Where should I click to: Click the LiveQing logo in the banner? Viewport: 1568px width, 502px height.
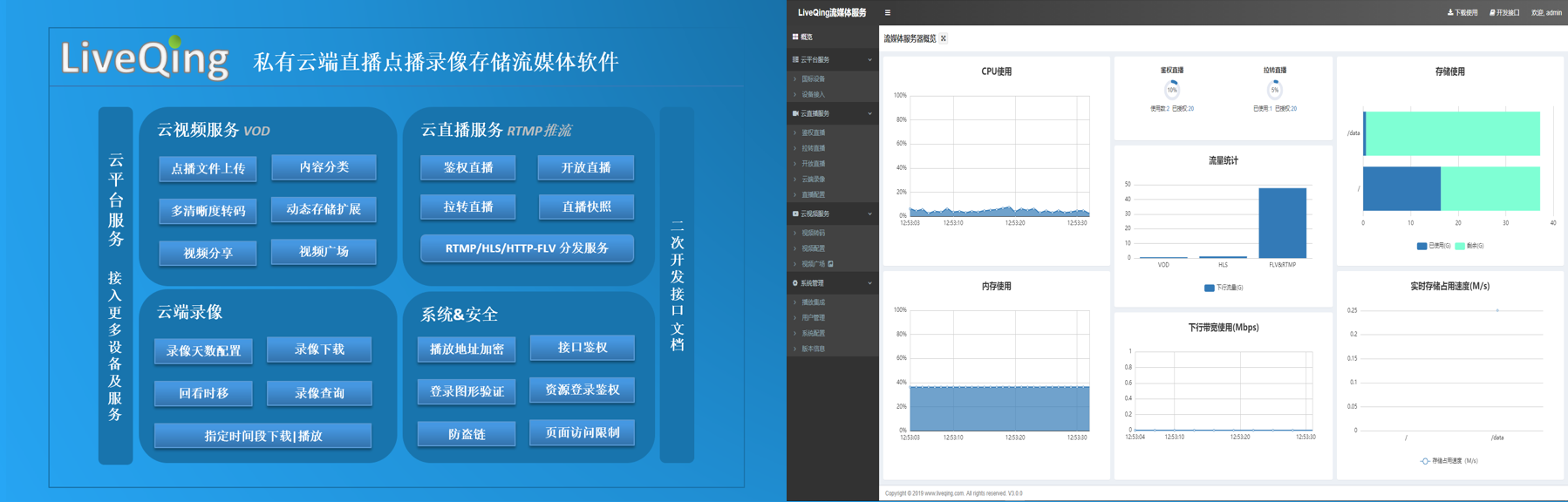[x=145, y=59]
